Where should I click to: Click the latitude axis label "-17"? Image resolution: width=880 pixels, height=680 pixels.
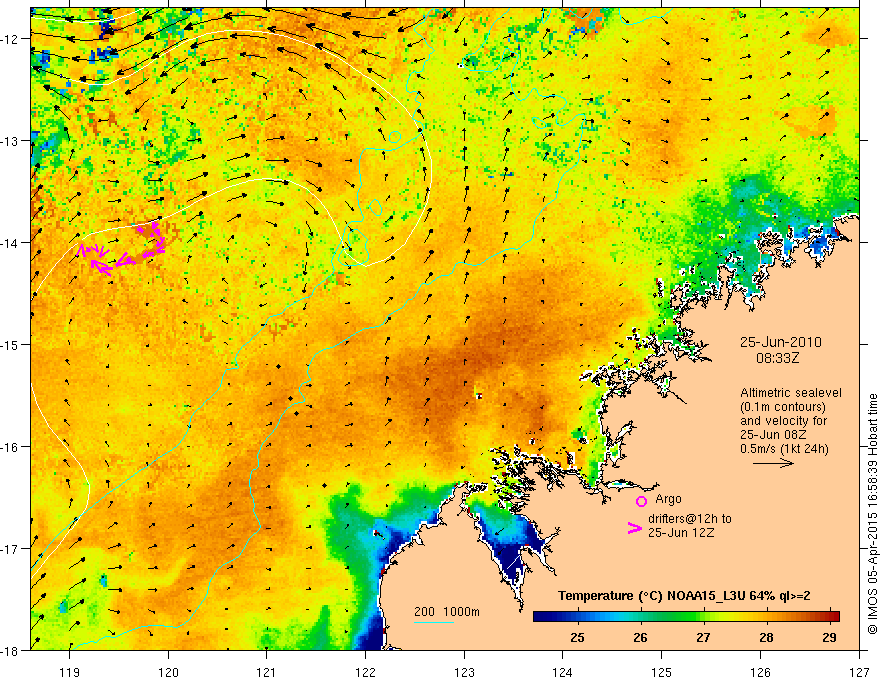tap(11, 549)
